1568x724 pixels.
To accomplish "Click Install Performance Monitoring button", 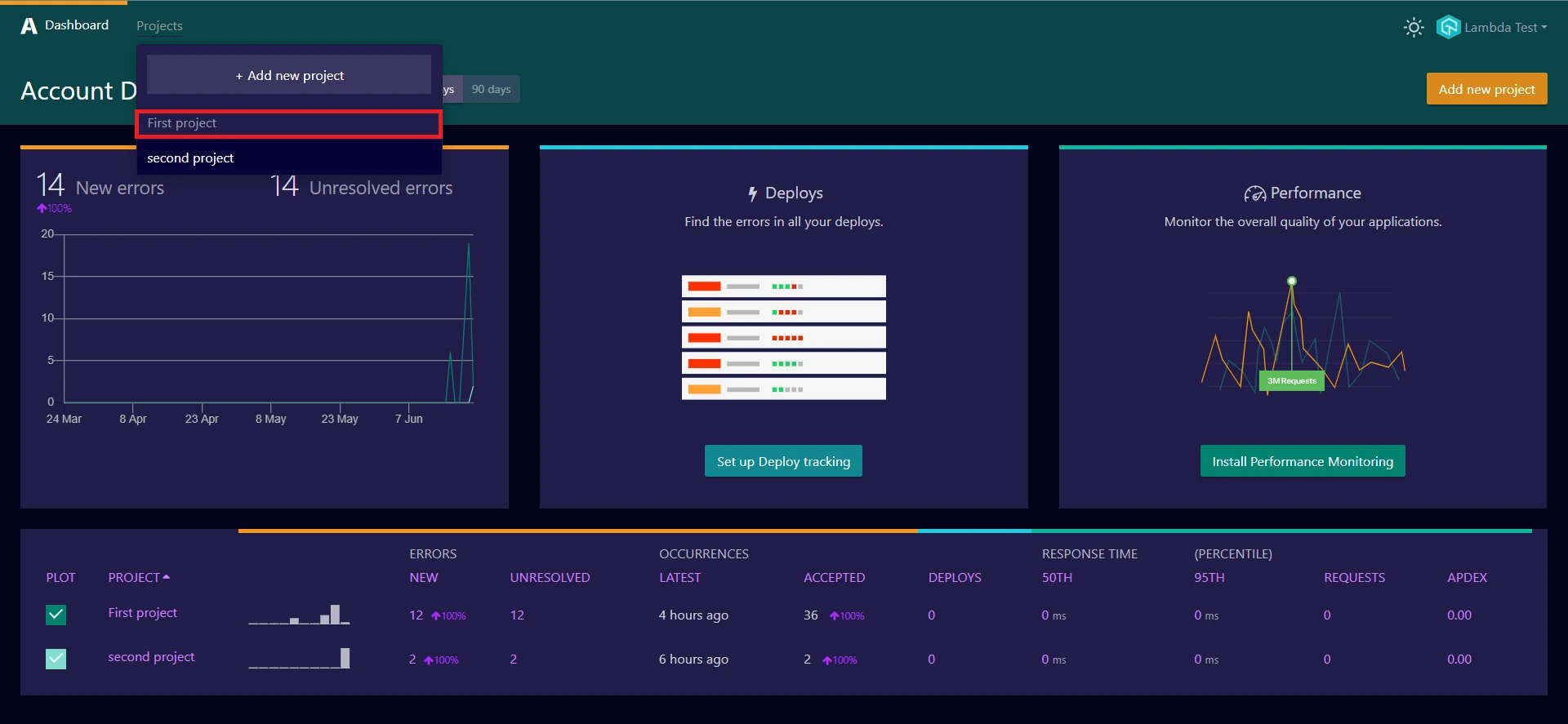I will [x=1302, y=462].
